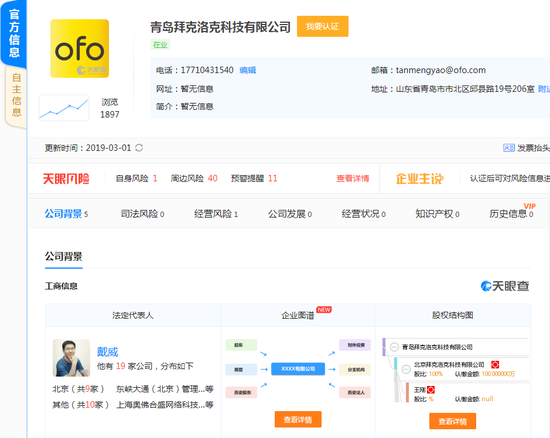Screen dimensions: 550x438
Task: Switch to the 自主信息 side tab
Action: pos(16,95)
